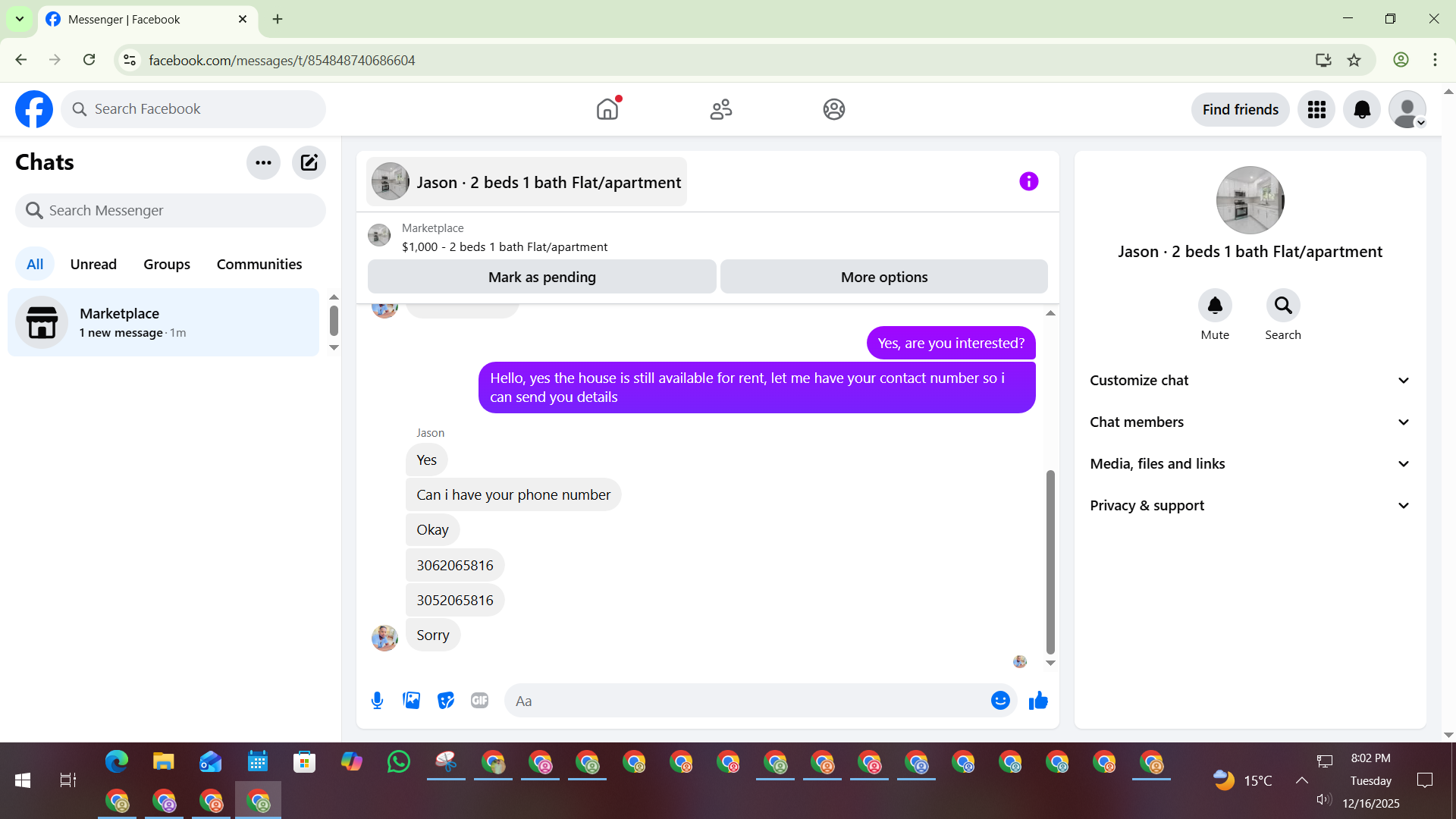Open the Marketplace chat thread
The width and height of the screenshot is (1456, 819).
coord(164,322)
